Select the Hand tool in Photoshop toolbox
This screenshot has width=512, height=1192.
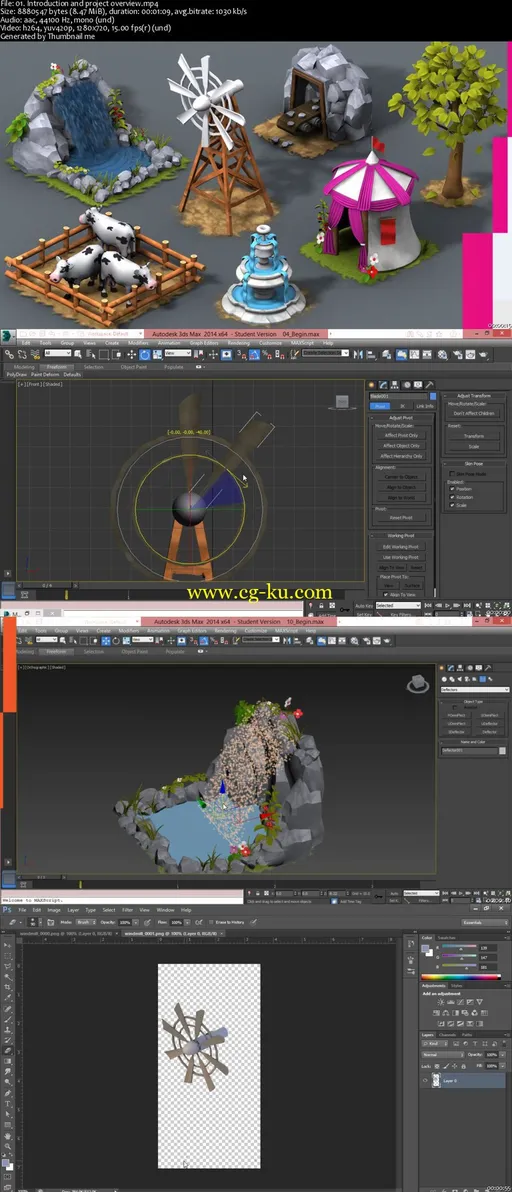(x=8, y=1136)
